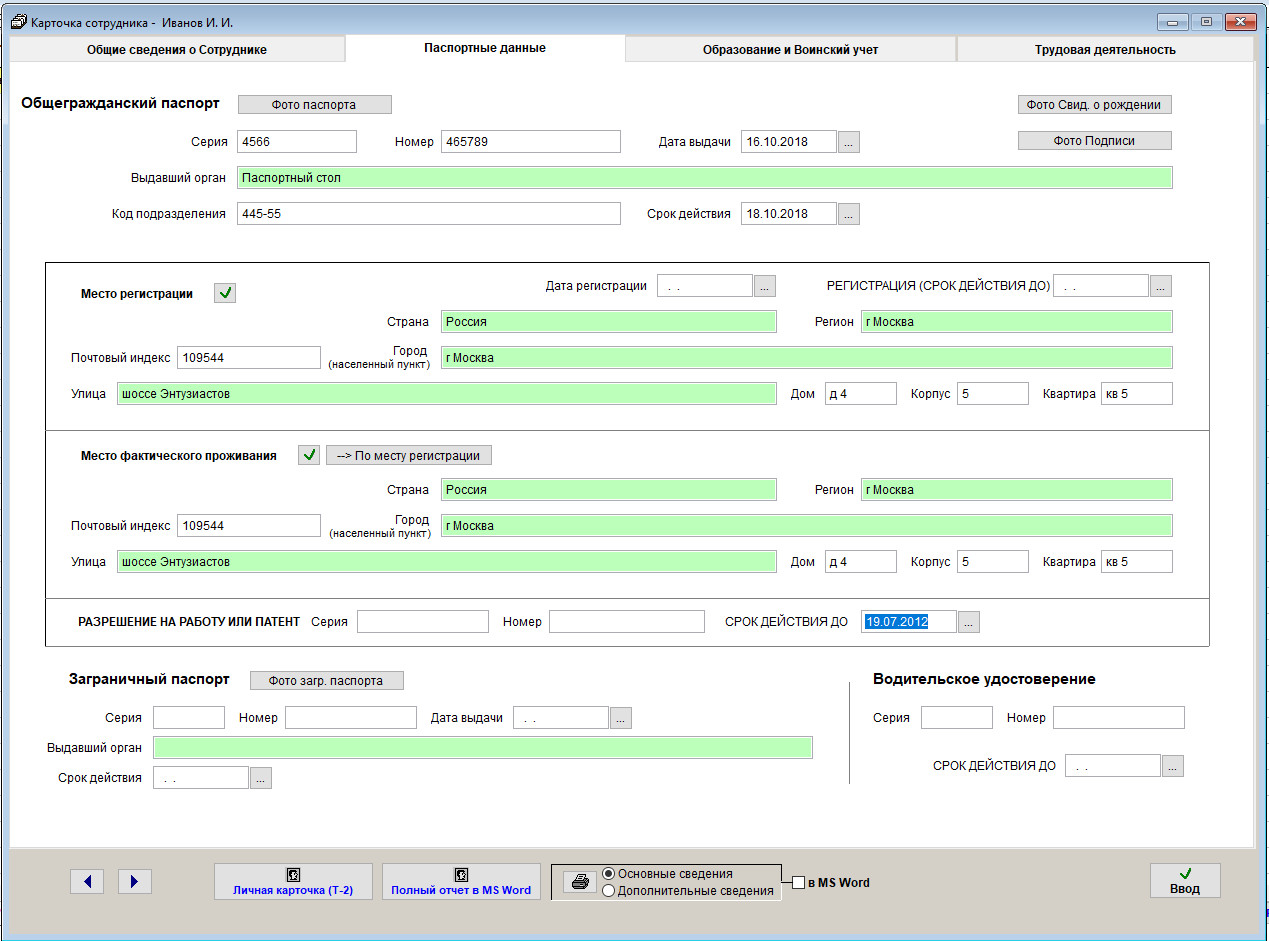Go to previous employee record arrow
The height and width of the screenshot is (941, 1269).
tap(87, 881)
